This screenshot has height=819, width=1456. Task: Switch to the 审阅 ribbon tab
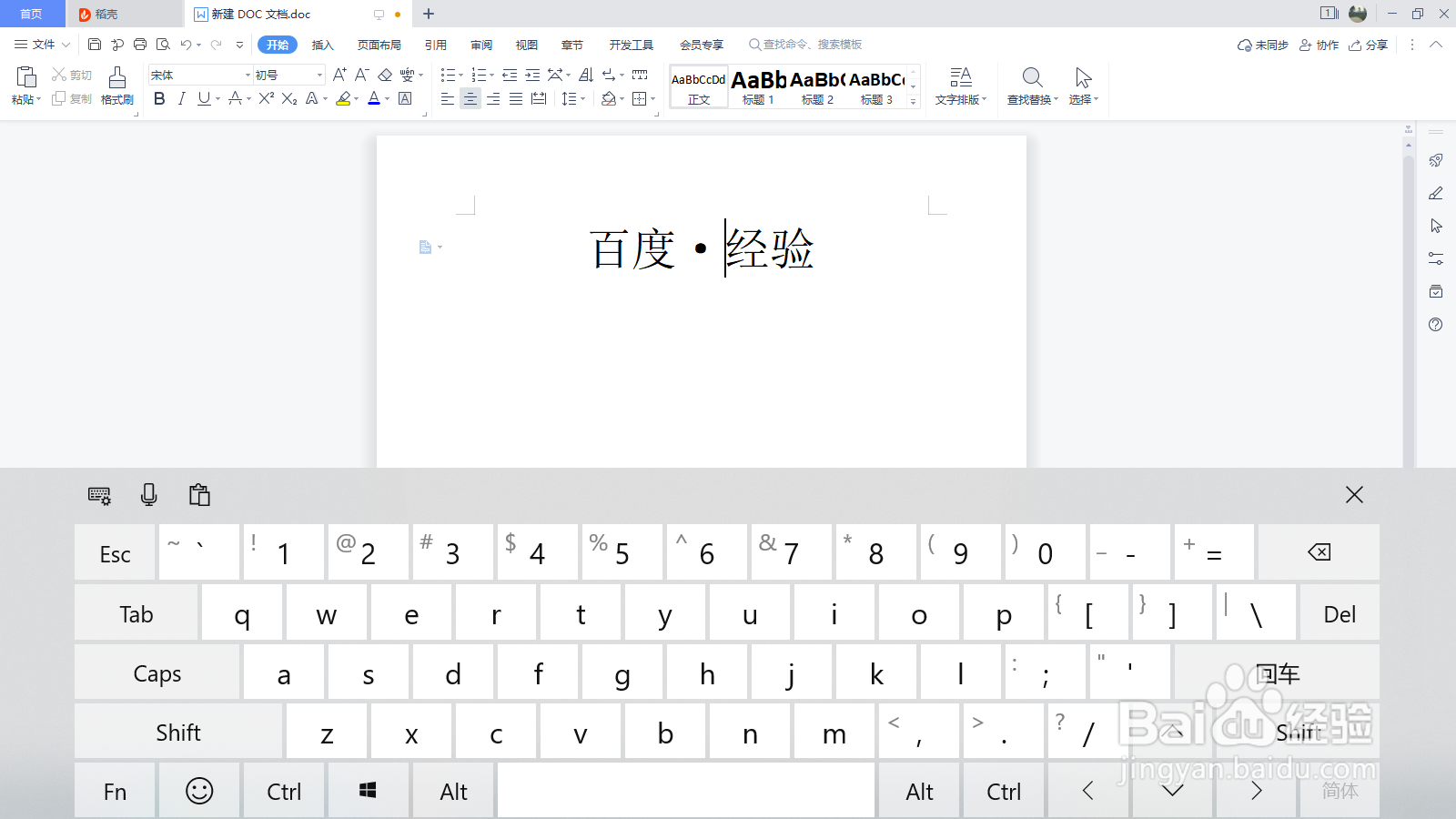[481, 45]
